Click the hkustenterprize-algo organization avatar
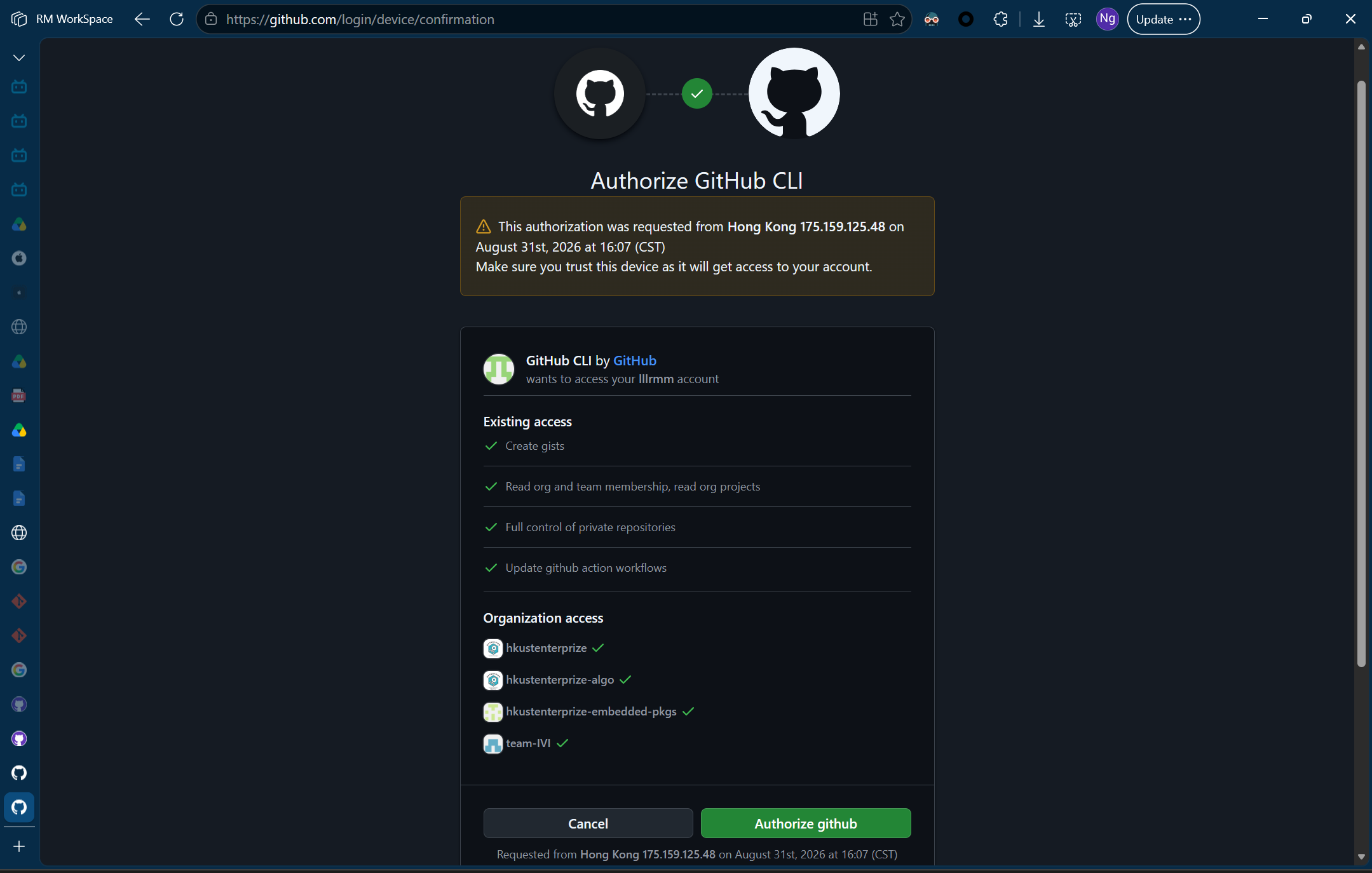This screenshot has width=1372, height=873. [x=493, y=680]
